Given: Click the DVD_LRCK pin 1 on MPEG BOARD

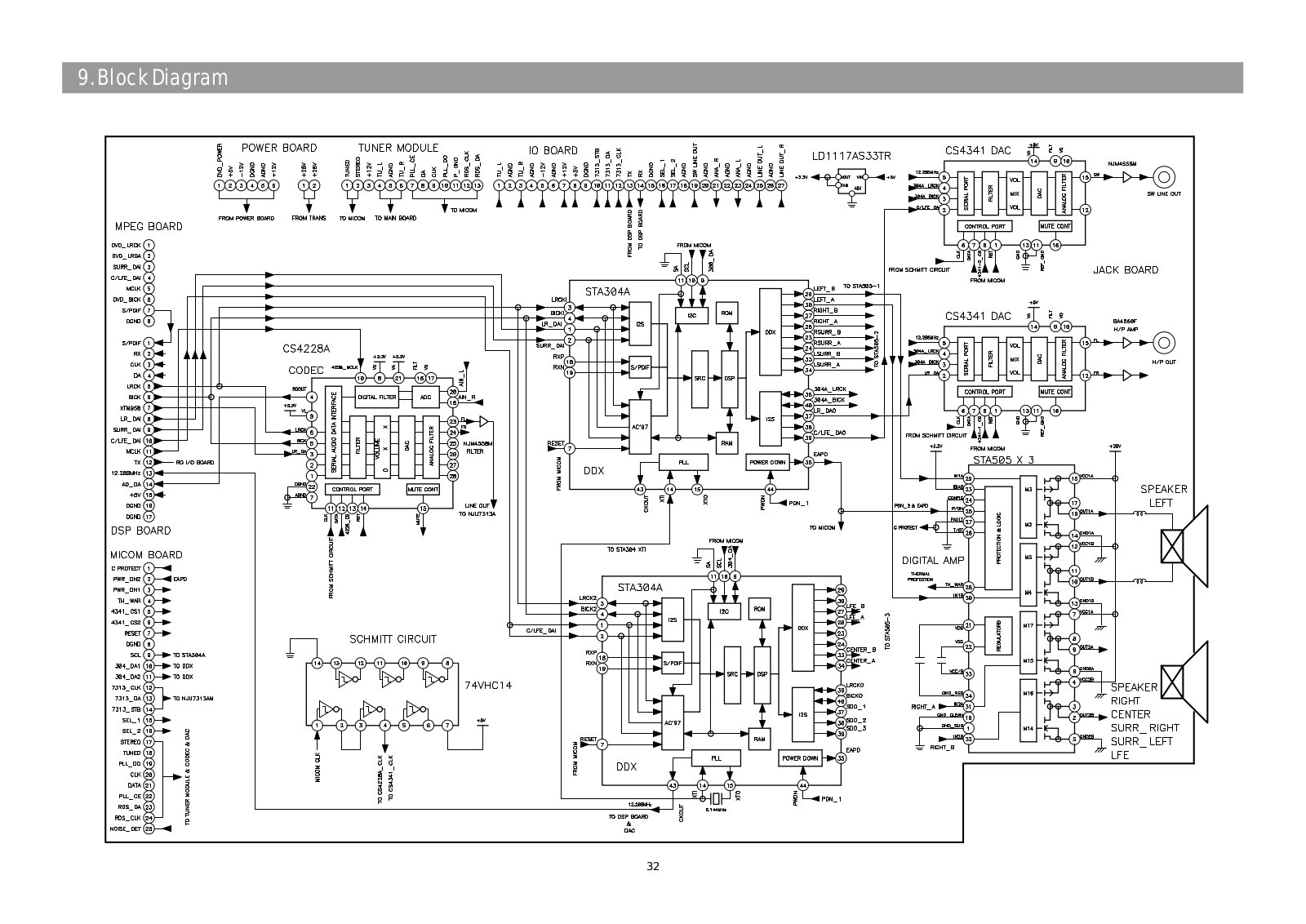Looking at the screenshot, I should pos(149,245).
